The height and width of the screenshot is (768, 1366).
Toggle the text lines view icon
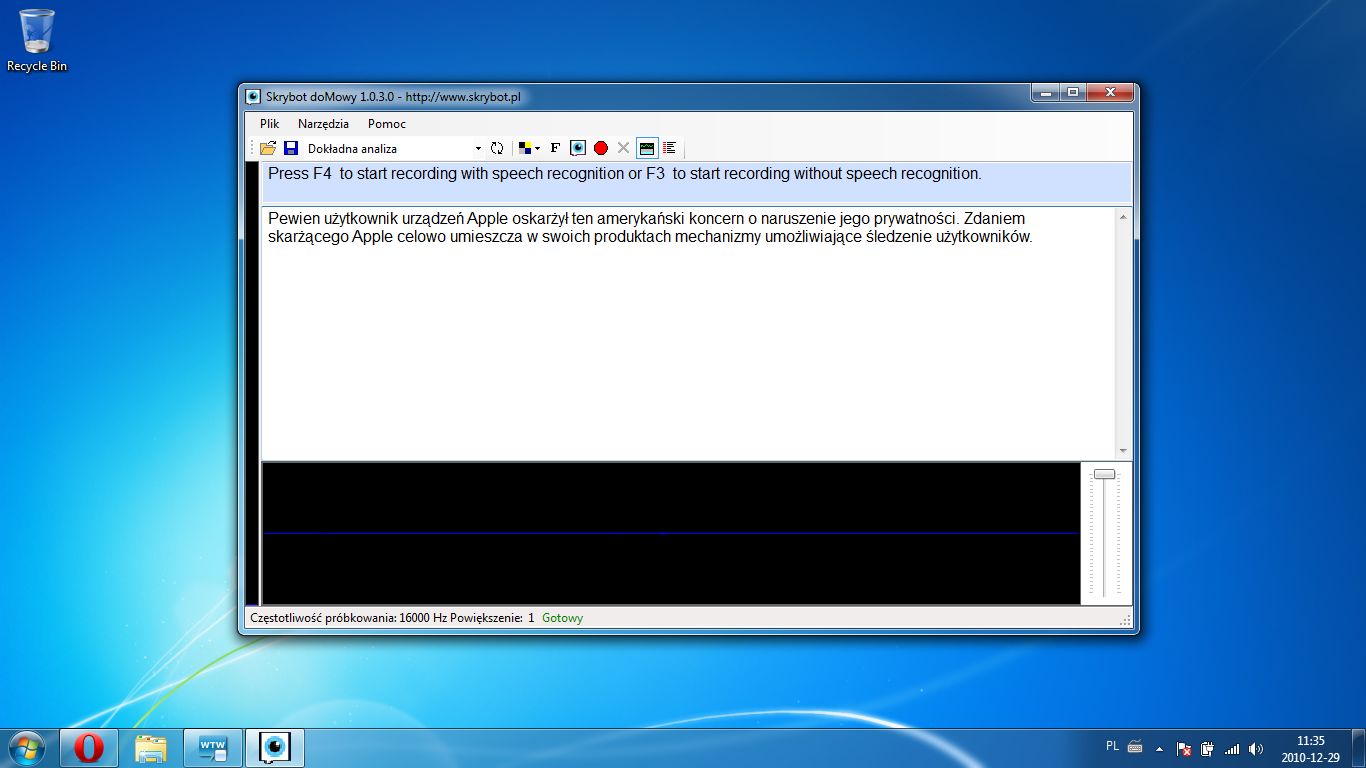tap(670, 148)
